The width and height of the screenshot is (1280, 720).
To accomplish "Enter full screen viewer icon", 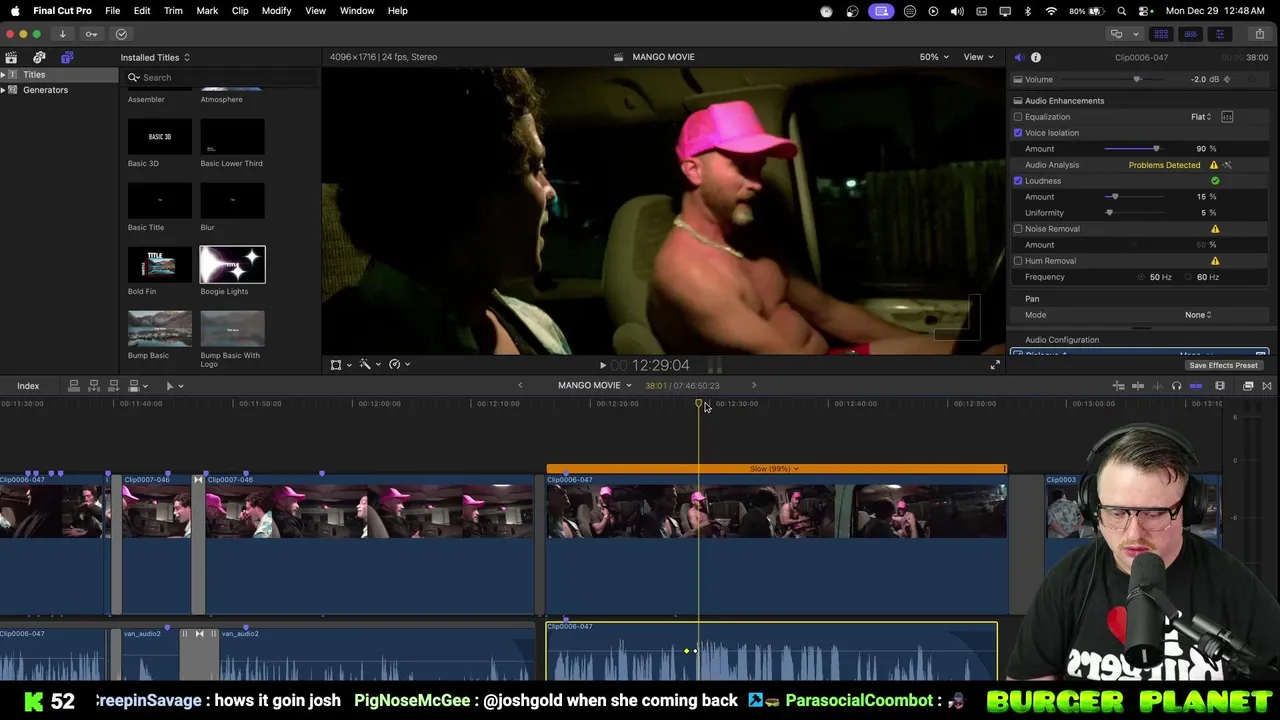I will click(x=995, y=365).
